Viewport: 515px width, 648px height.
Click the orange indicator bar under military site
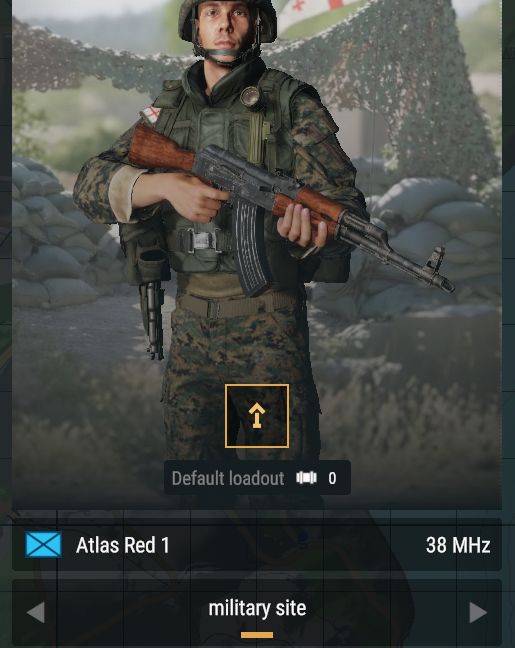257,635
